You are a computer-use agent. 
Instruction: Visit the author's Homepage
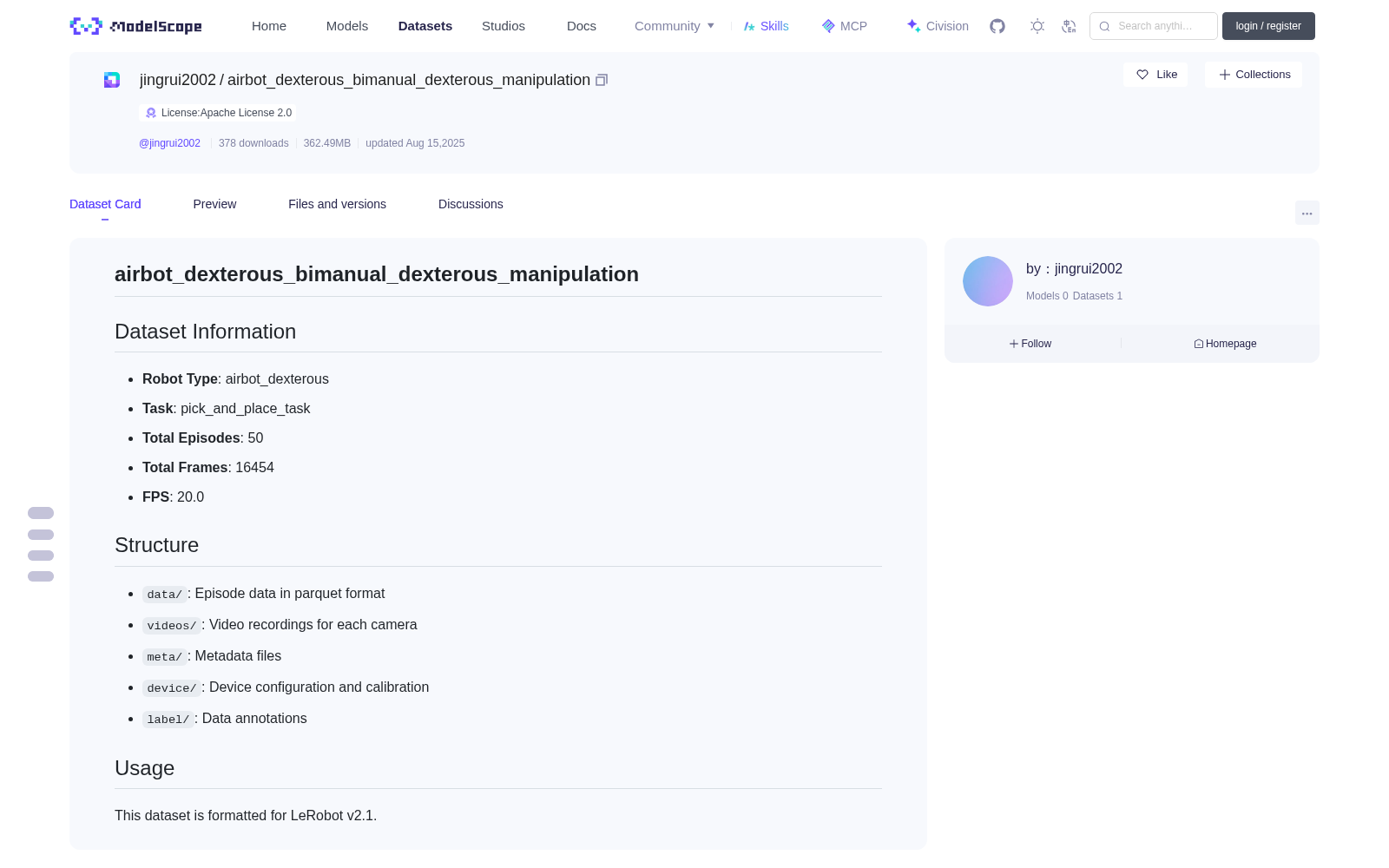tap(1225, 344)
